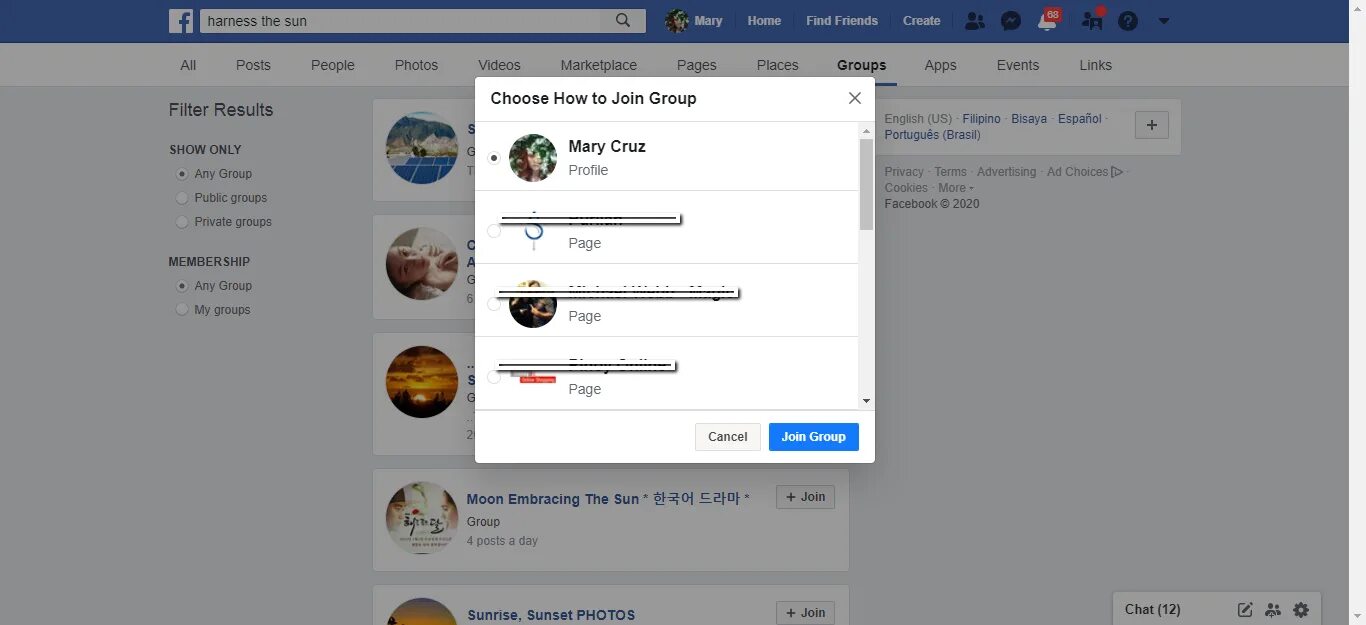Click the friends activity icon with red dot
The width and height of the screenshot is (1366, 625).
1092,20
